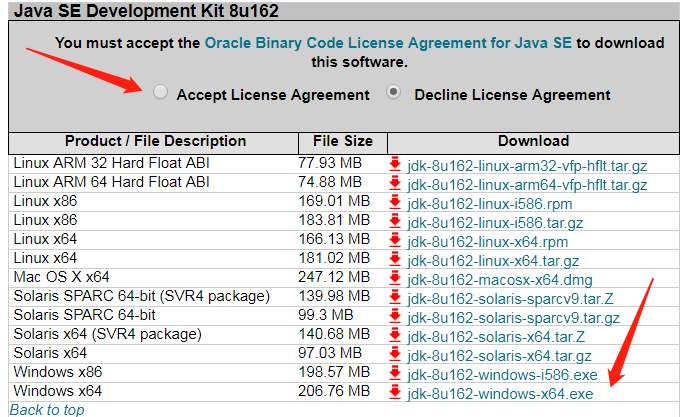Click the Windows x64 description
This screenshot has height=417, width=681.
57,391
